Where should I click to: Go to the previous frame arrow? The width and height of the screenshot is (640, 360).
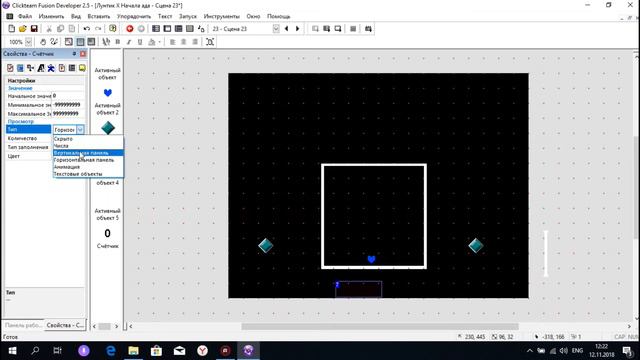(x=287, y=29)
